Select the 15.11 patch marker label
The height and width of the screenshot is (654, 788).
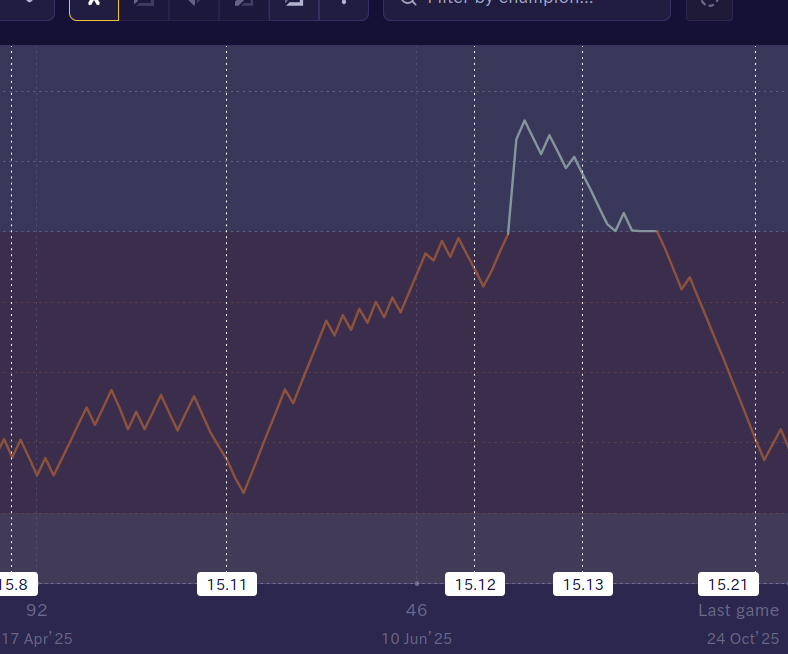(x=227, y=584)
